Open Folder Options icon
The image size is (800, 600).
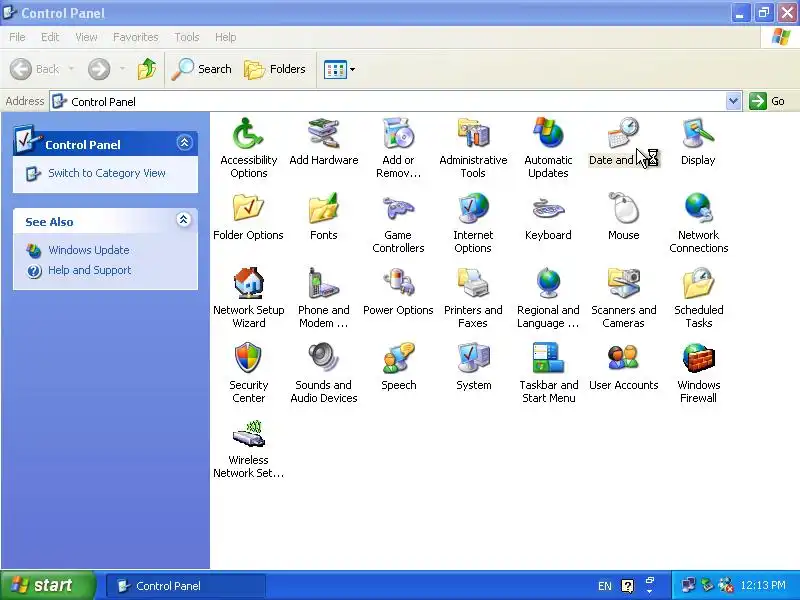248,217
